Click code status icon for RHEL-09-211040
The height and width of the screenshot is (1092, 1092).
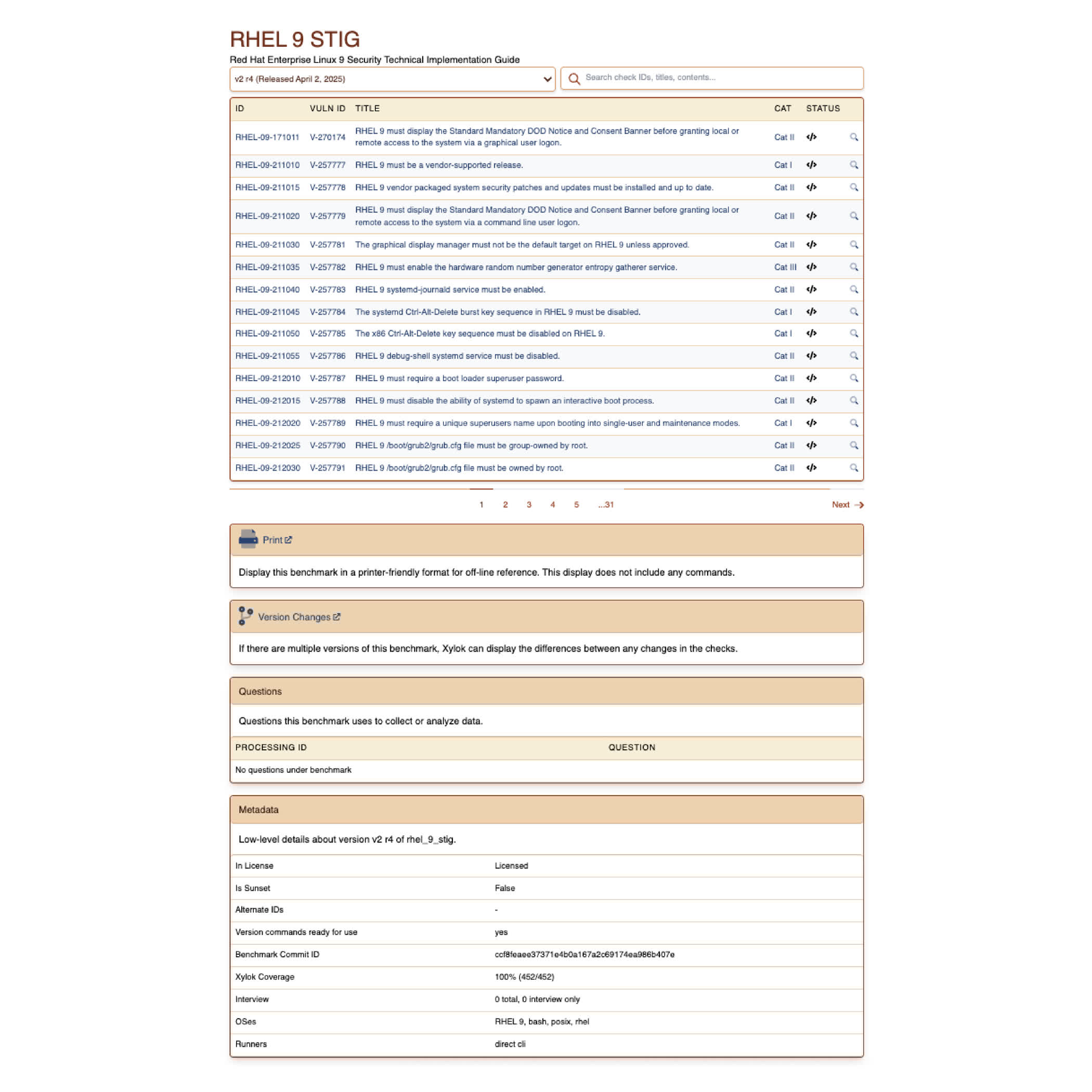pyautogui.click(x=811, y=290)
